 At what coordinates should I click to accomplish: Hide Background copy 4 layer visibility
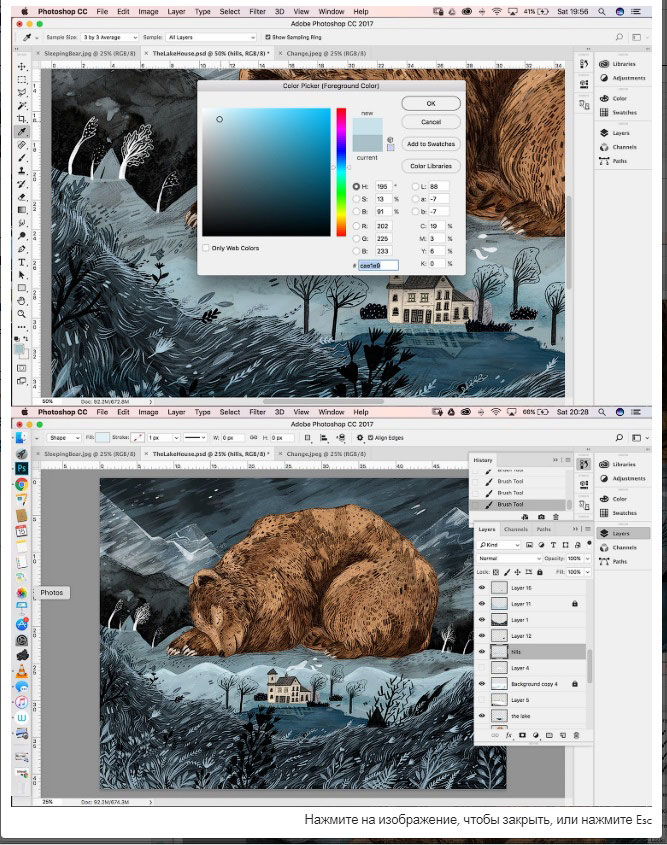482,684
